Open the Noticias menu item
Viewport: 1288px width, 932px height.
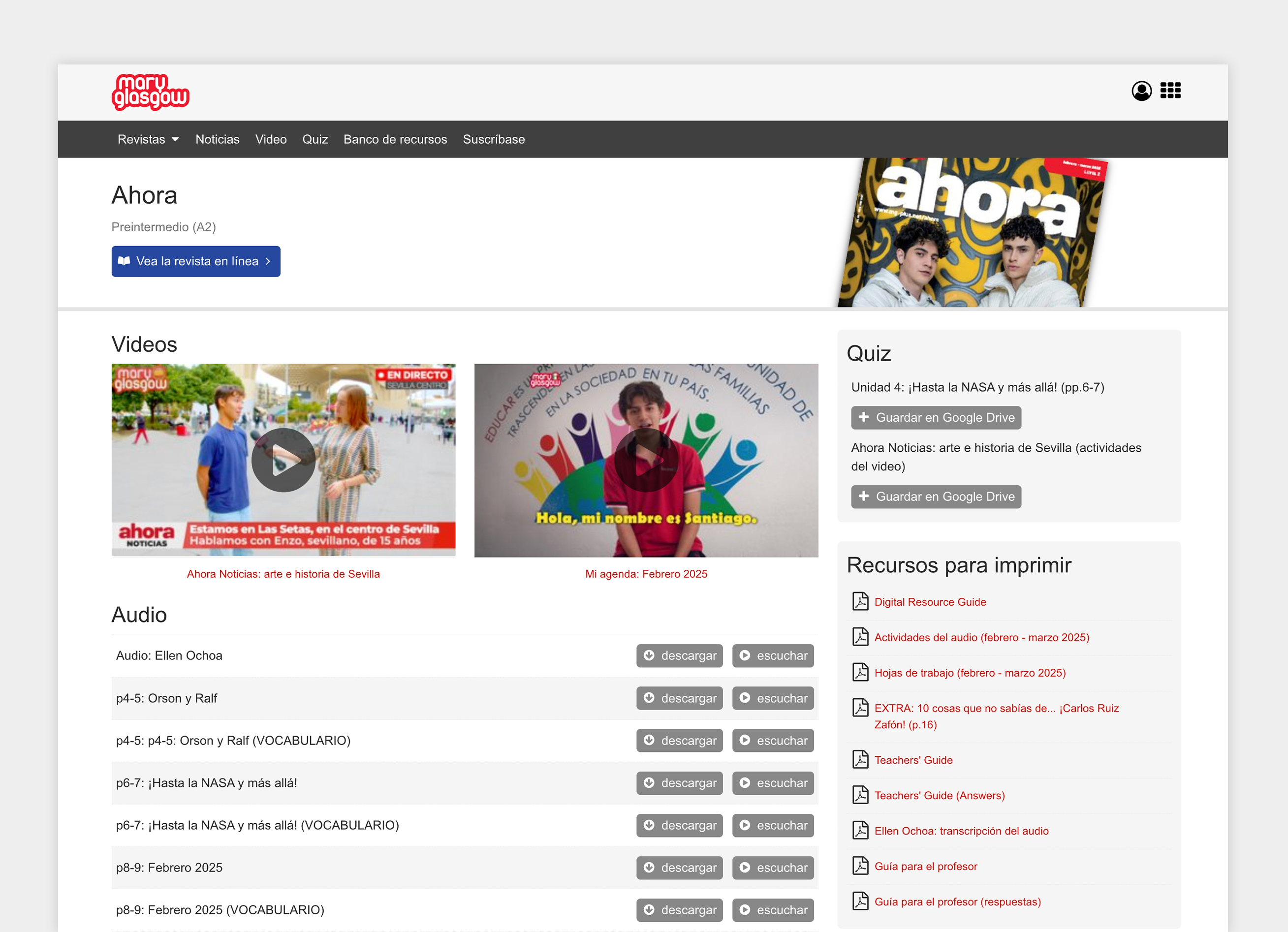coord(218,139)
